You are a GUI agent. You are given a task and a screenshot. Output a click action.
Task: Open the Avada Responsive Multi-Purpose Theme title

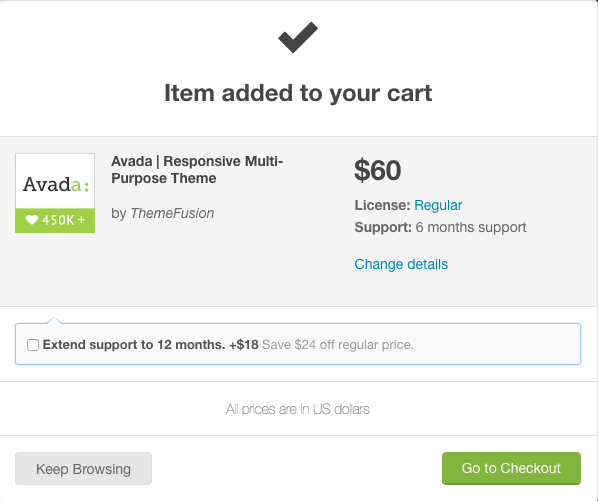pyautogui.click(x=197, y=170)
